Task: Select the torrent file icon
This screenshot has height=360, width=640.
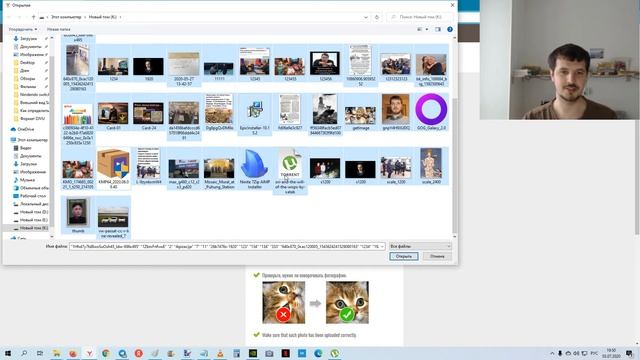Action: coord(290,170)
